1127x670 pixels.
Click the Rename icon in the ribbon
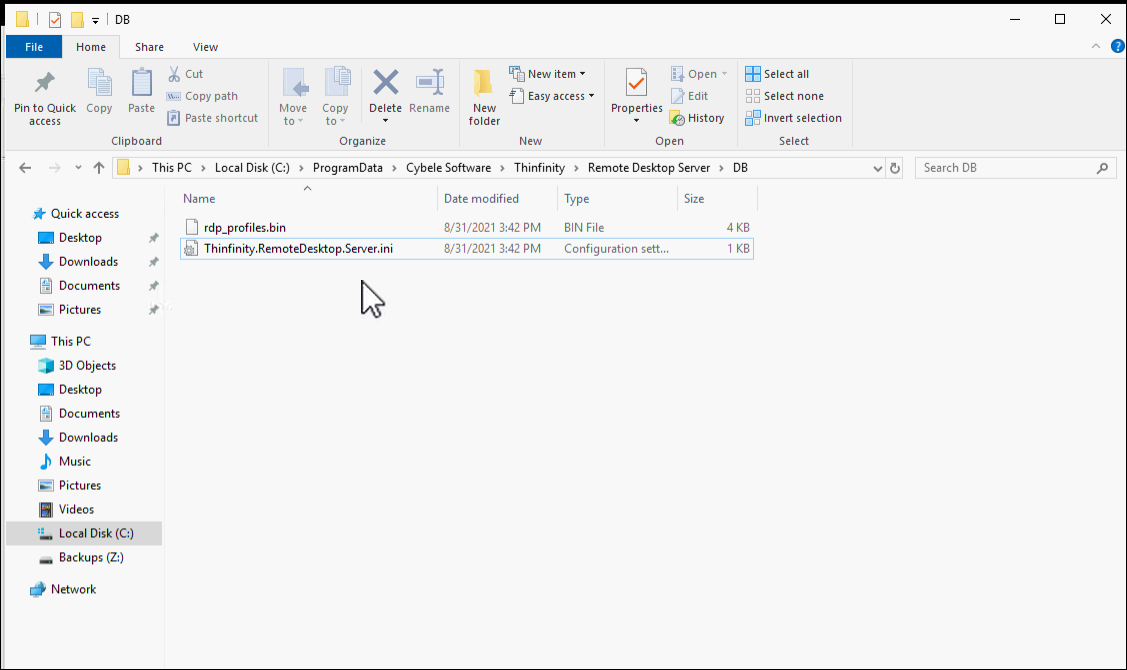click(x=430, y=90)
